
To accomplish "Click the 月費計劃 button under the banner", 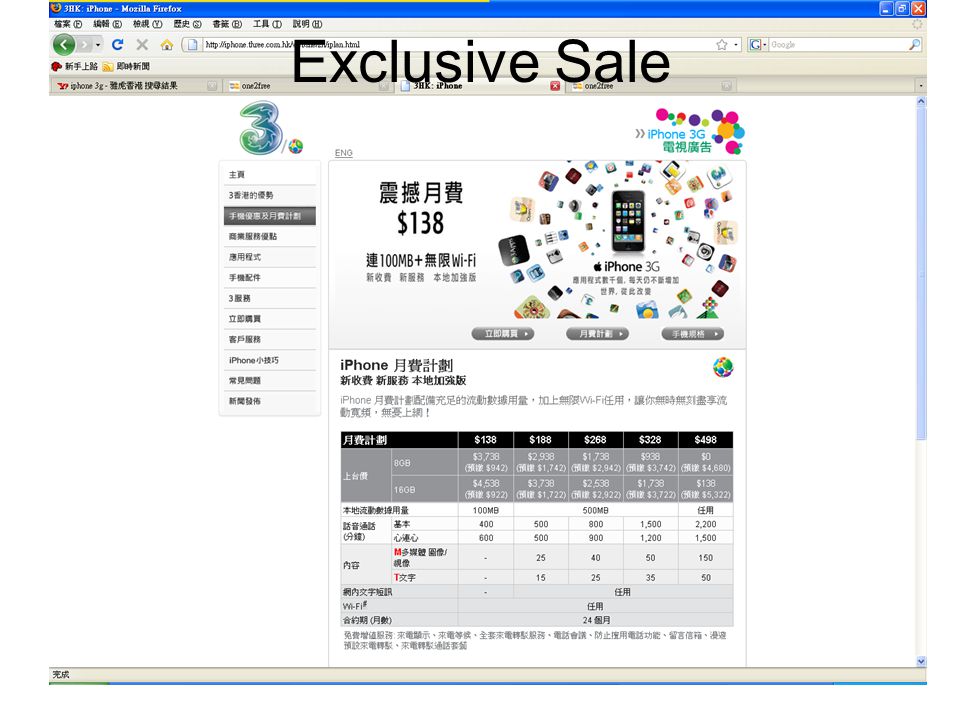I will click(597, 334).
